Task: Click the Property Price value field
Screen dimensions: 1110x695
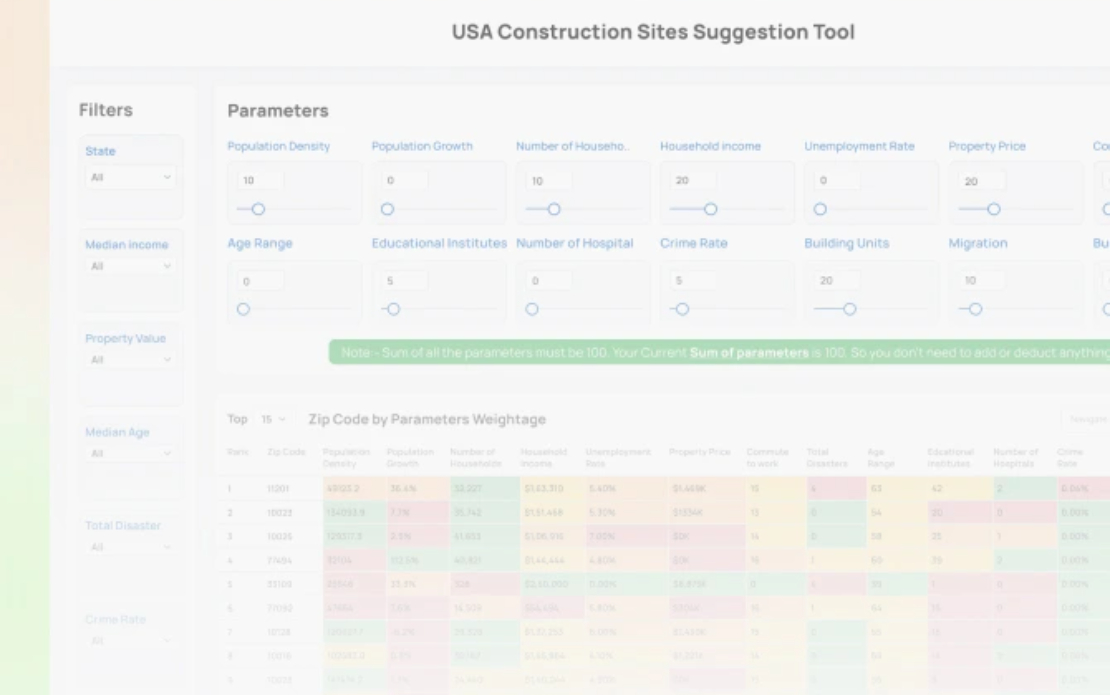Action: click(x=982, y=180)
